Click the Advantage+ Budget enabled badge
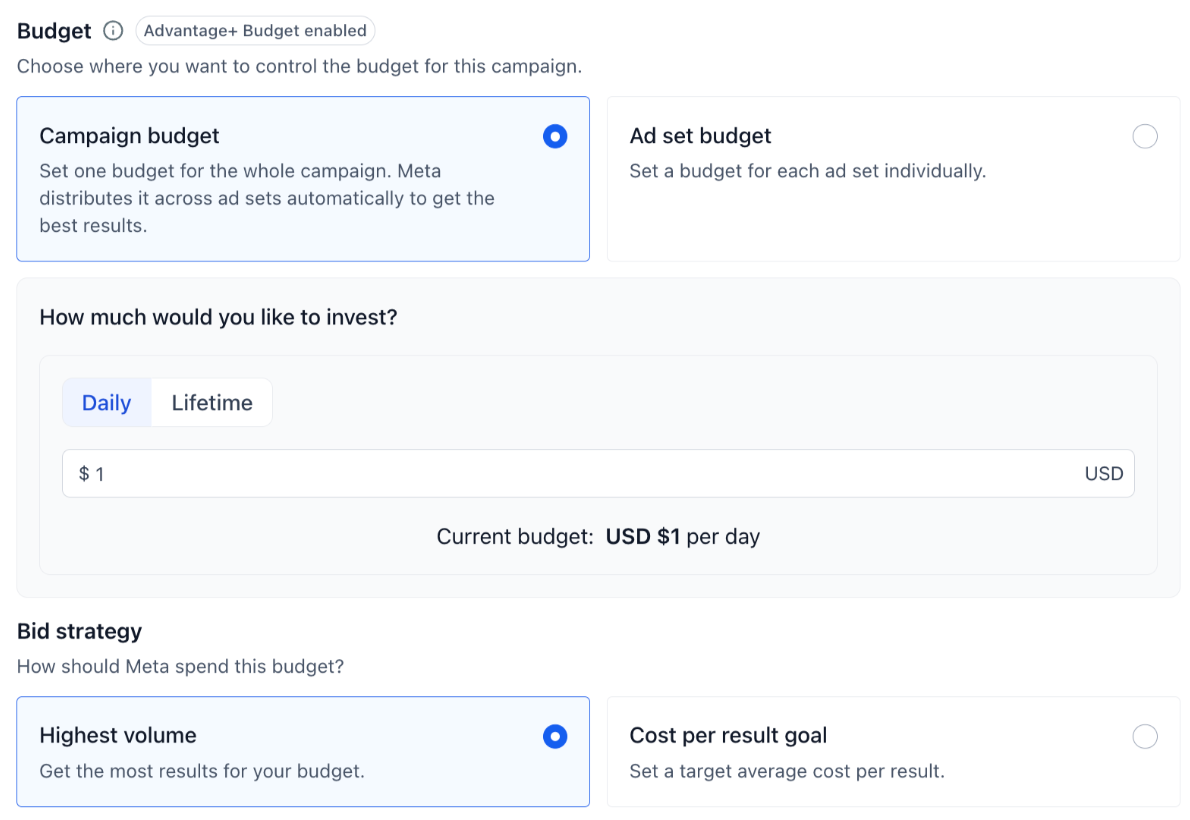The image size is (1190, 820). coord(255,30)
